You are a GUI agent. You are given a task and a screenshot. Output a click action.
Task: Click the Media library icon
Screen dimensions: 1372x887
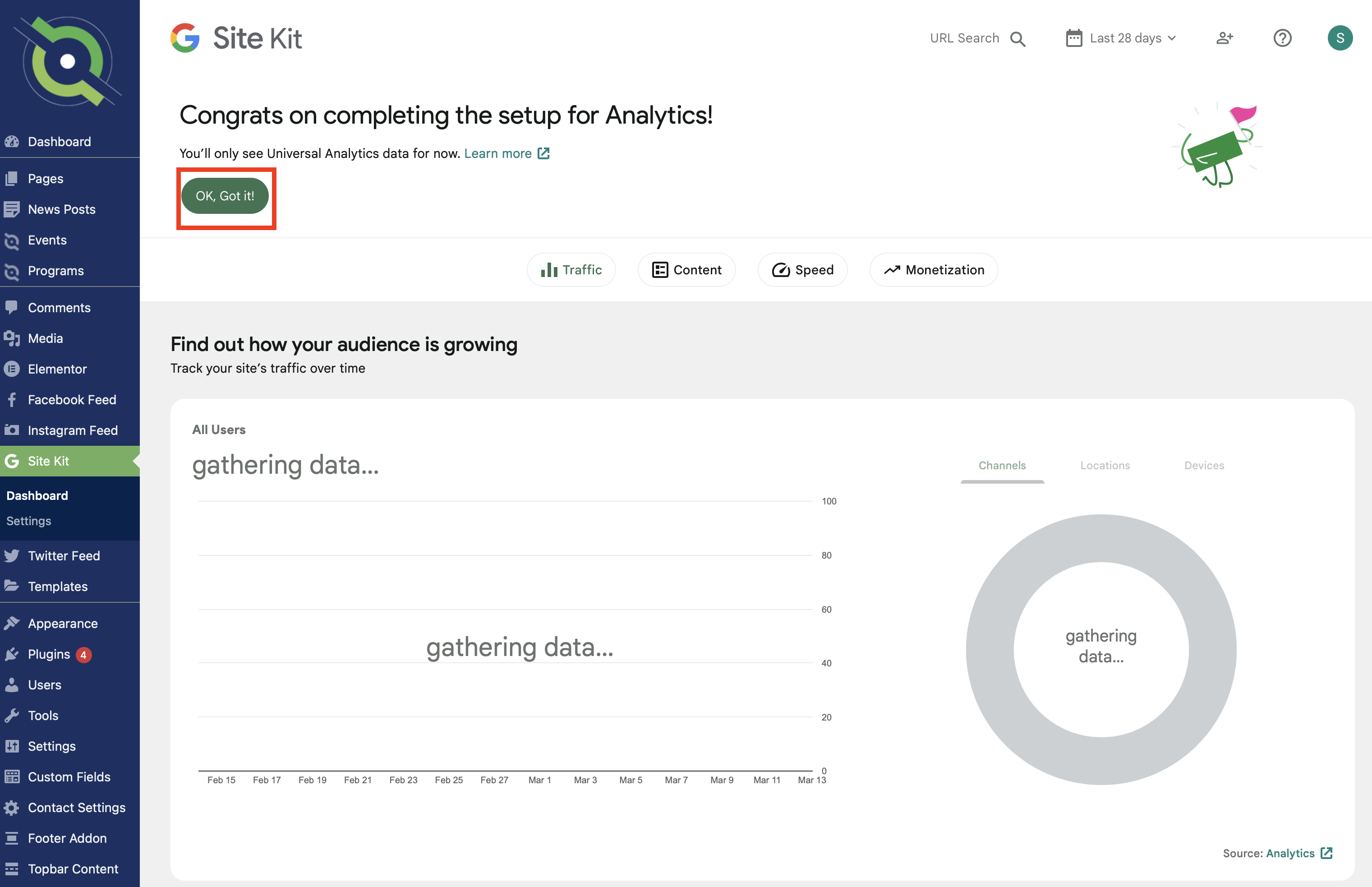(12, 338)
